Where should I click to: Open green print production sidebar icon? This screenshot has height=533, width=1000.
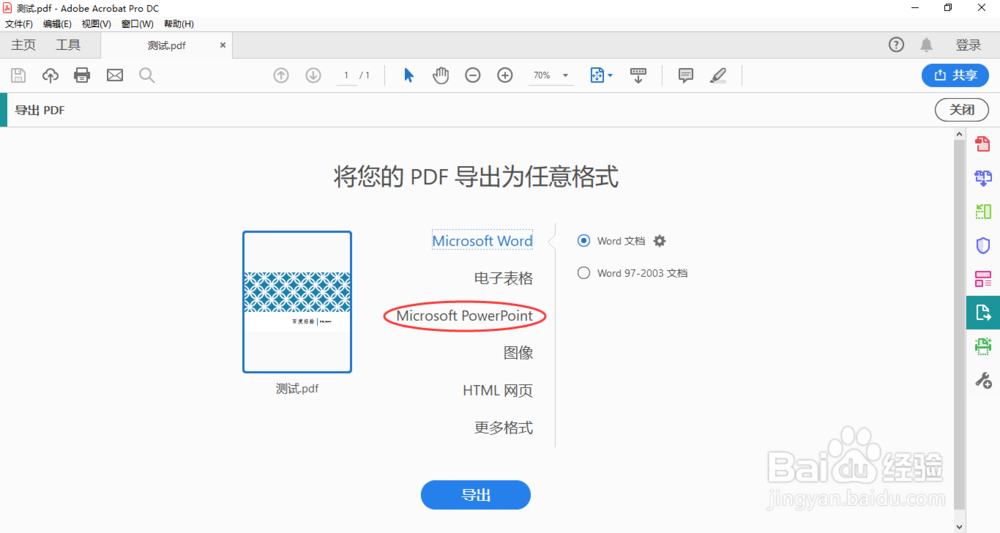[983, 346]
